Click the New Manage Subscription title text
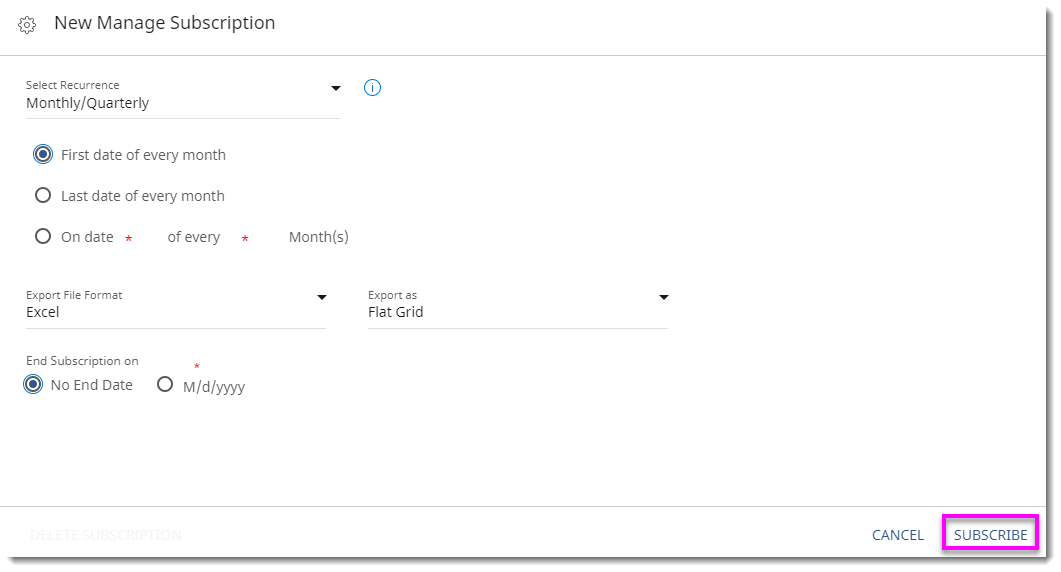This screenshot has height=572, width=1061. (164, 22)
